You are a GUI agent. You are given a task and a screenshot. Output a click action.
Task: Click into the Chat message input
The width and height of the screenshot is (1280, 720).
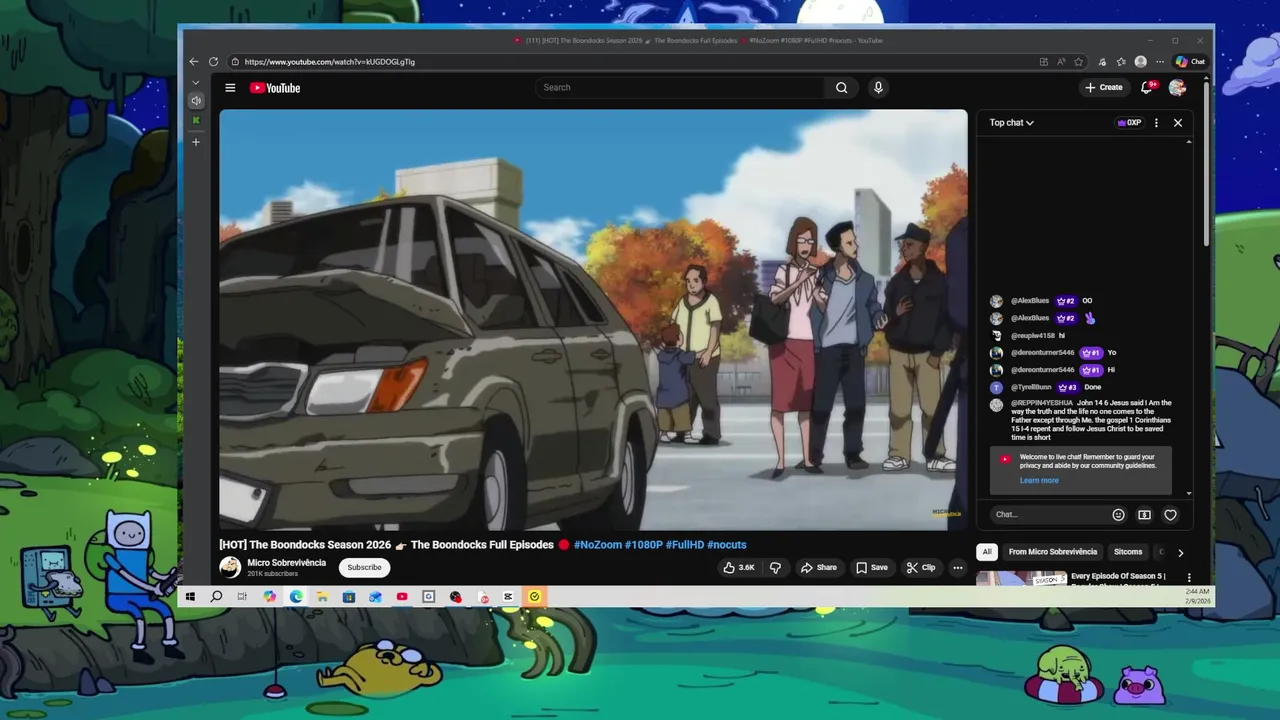[1048, 515]
